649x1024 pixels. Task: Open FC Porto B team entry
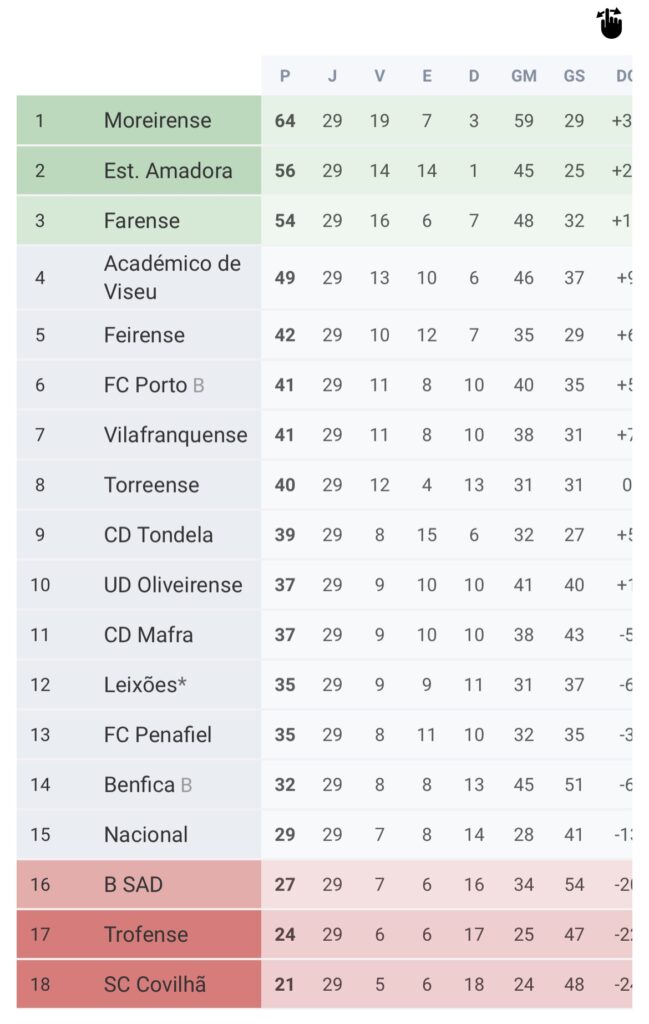click(154, 385)
